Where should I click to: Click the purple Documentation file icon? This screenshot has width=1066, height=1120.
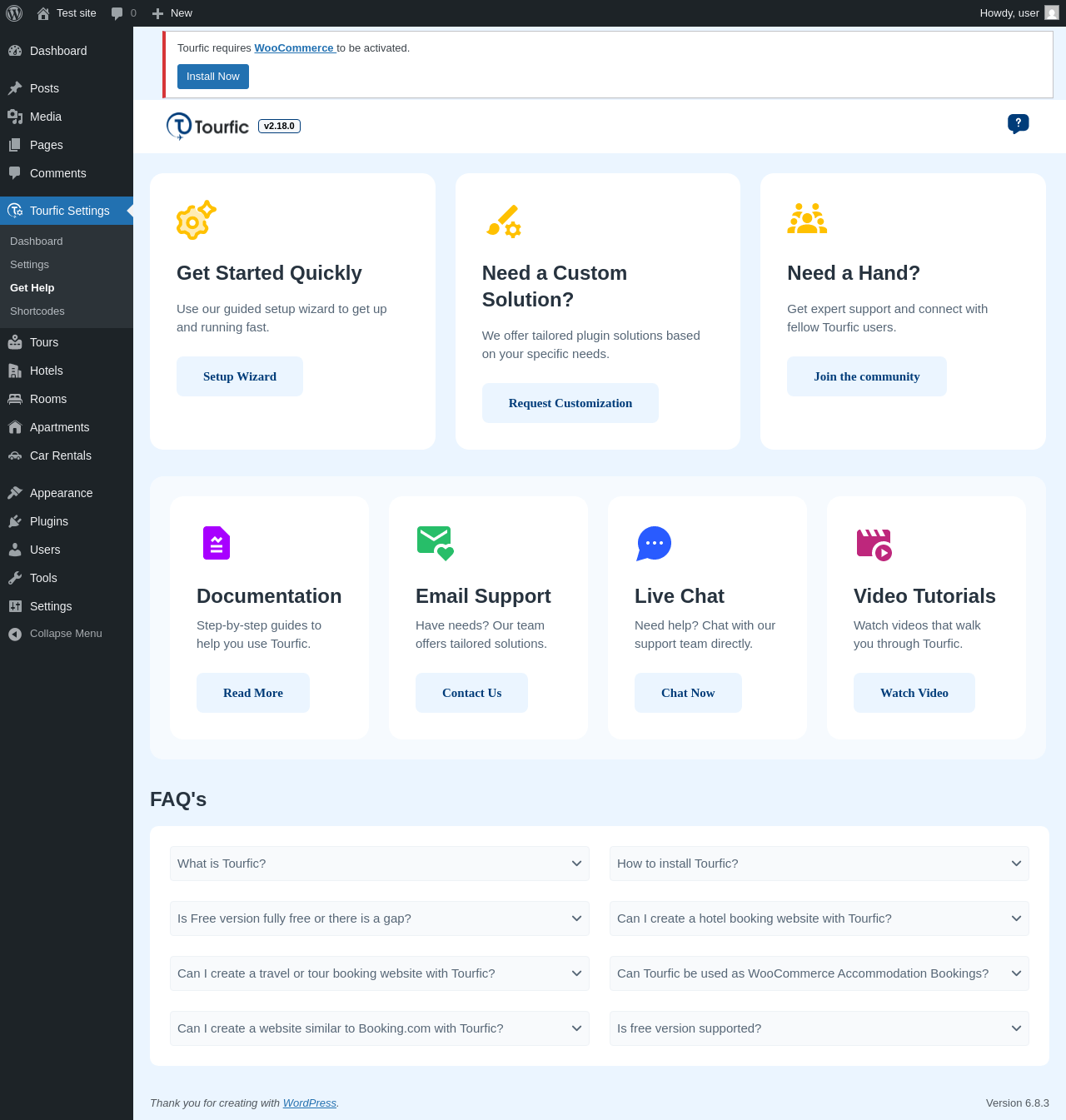[217, 543]
